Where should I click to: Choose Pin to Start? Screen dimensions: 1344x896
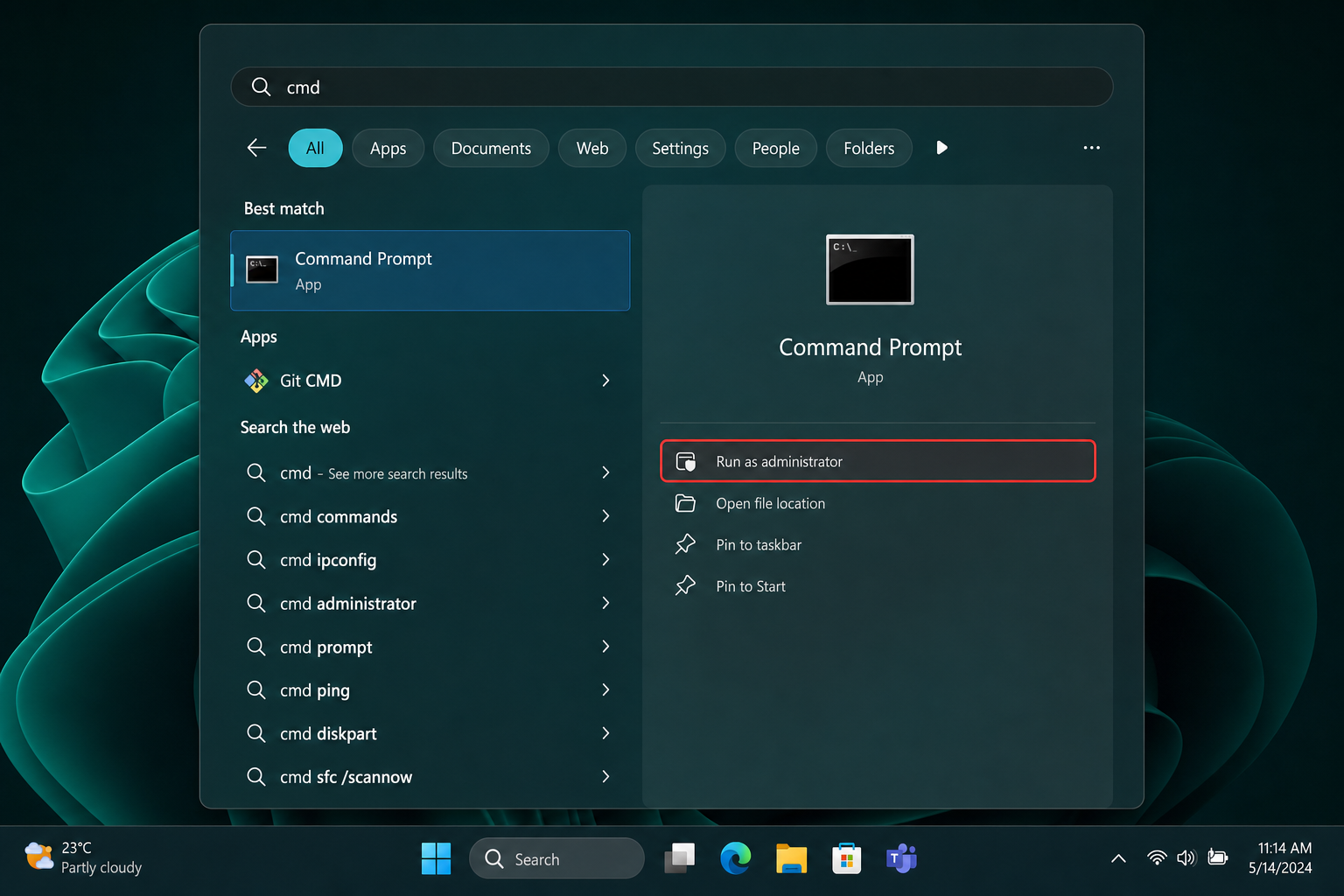(878, 585)
